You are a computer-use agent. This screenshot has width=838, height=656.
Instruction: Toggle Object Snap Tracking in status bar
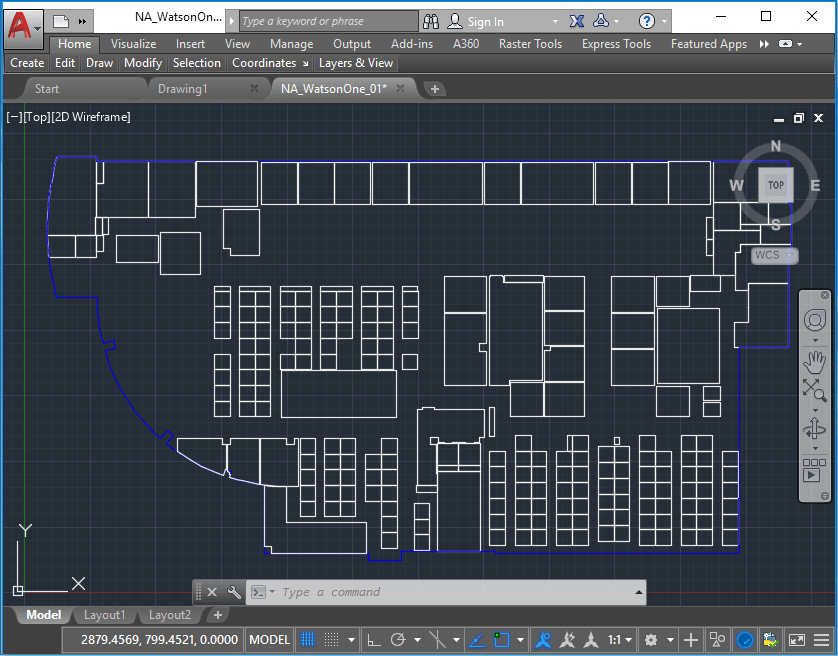coord(477,639)
